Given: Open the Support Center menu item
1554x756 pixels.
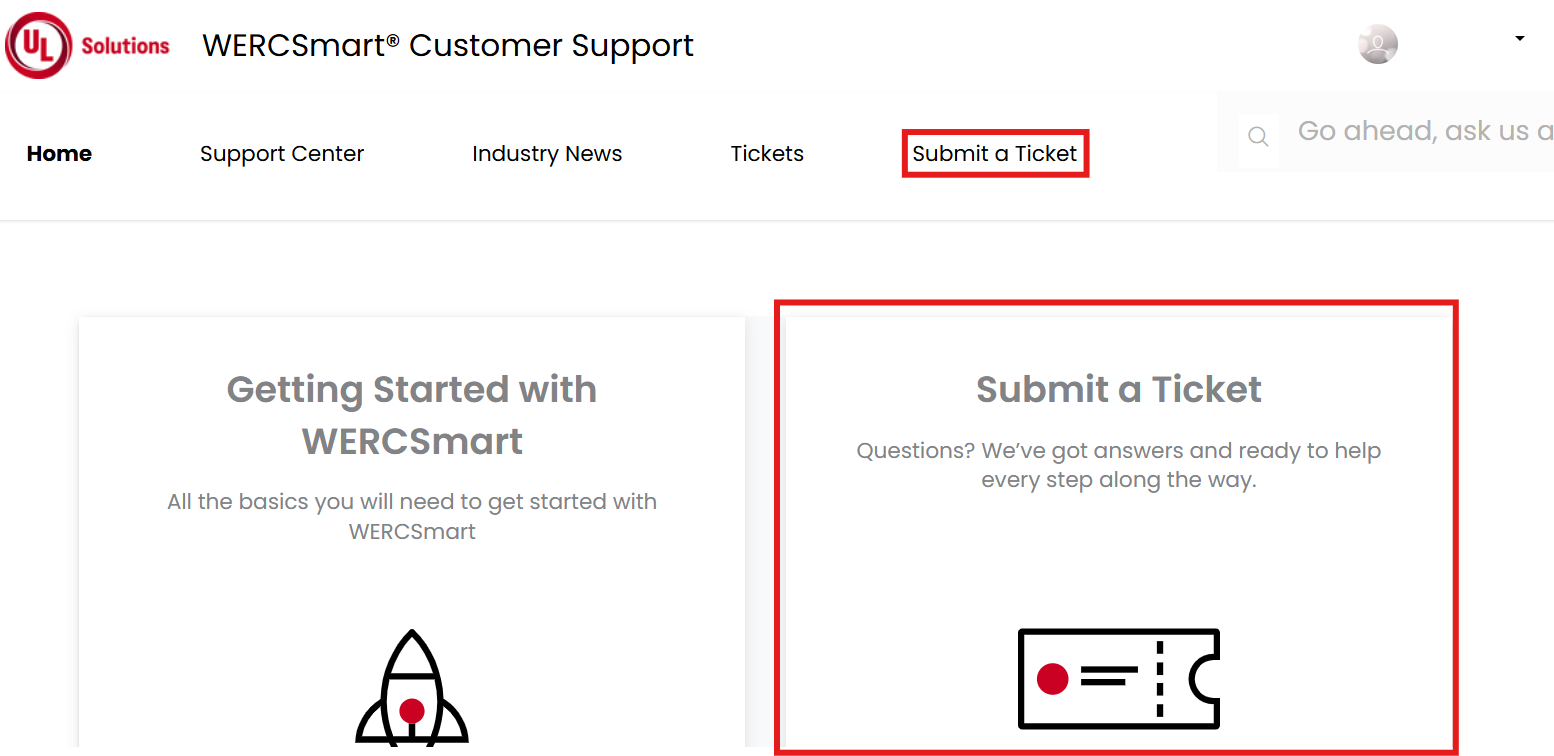Looking at the screenshot, I should click(282, 154).
